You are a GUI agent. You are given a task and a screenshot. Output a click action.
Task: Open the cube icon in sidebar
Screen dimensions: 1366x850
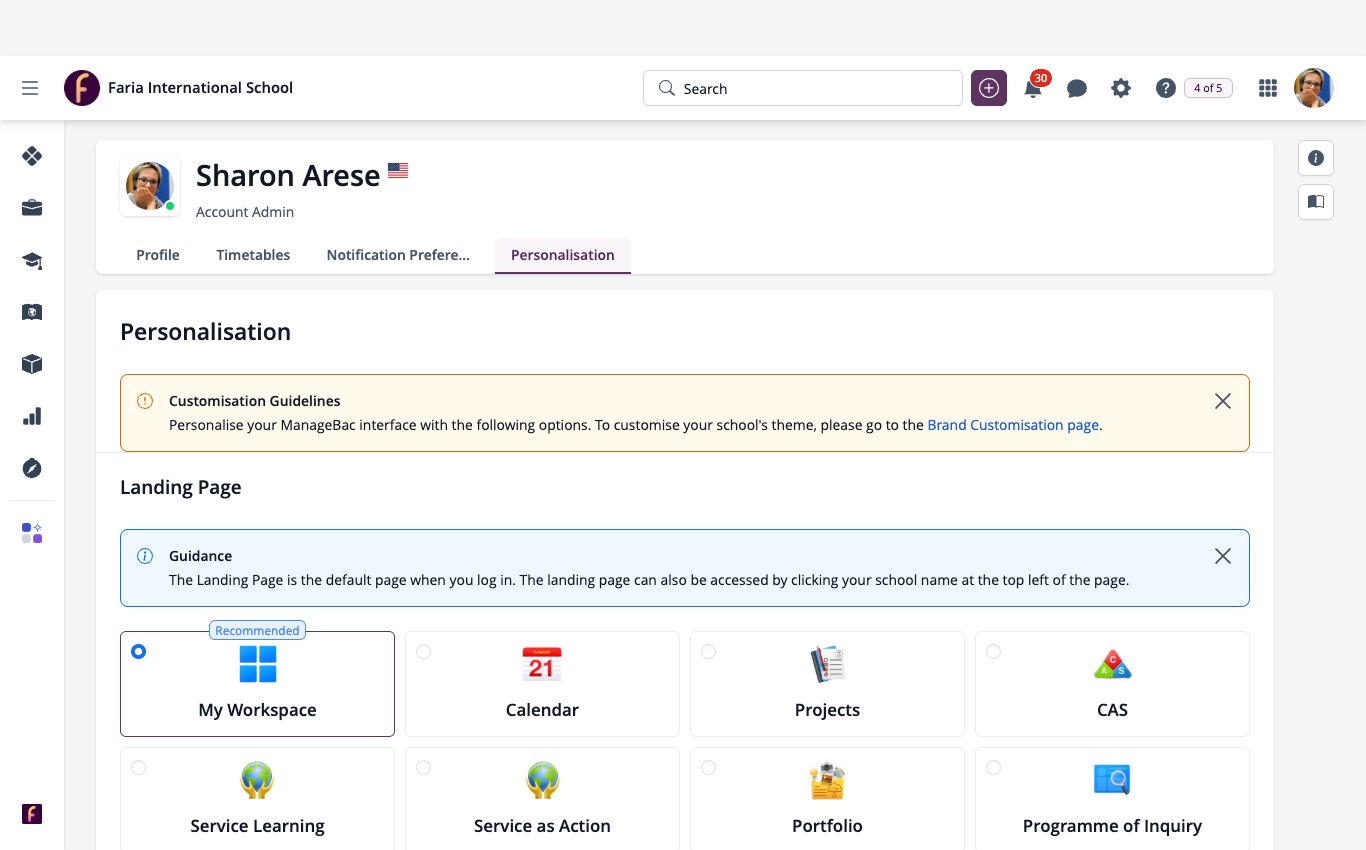[x=32, y=364]
